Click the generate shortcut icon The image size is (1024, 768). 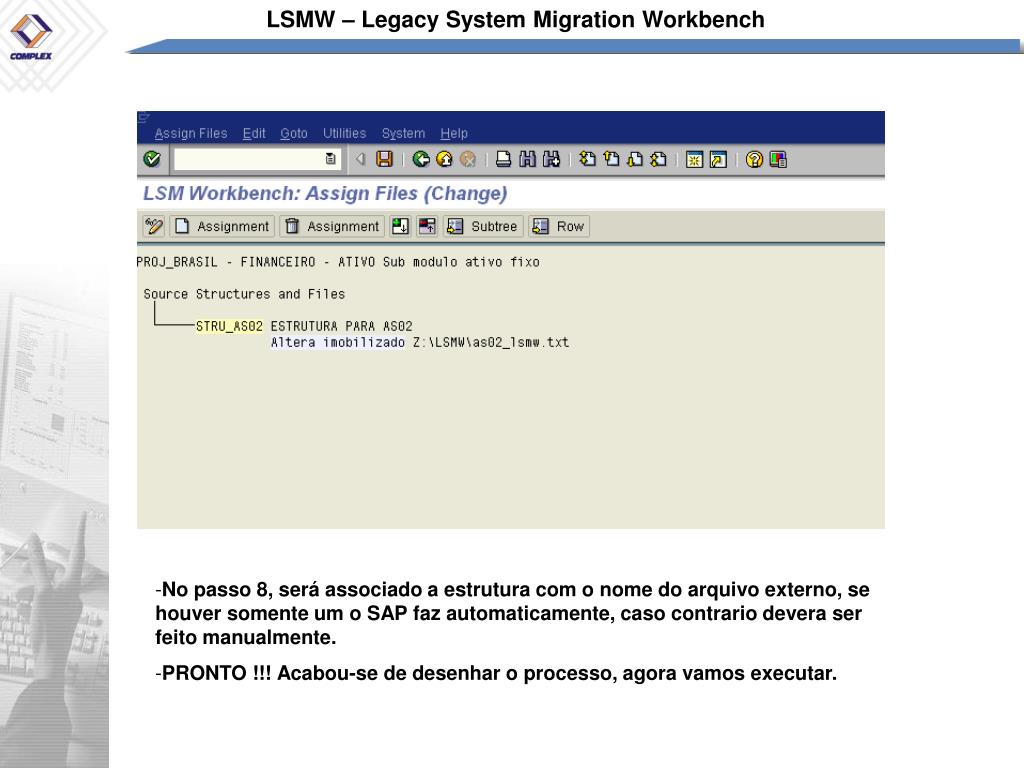pos(718,159)
